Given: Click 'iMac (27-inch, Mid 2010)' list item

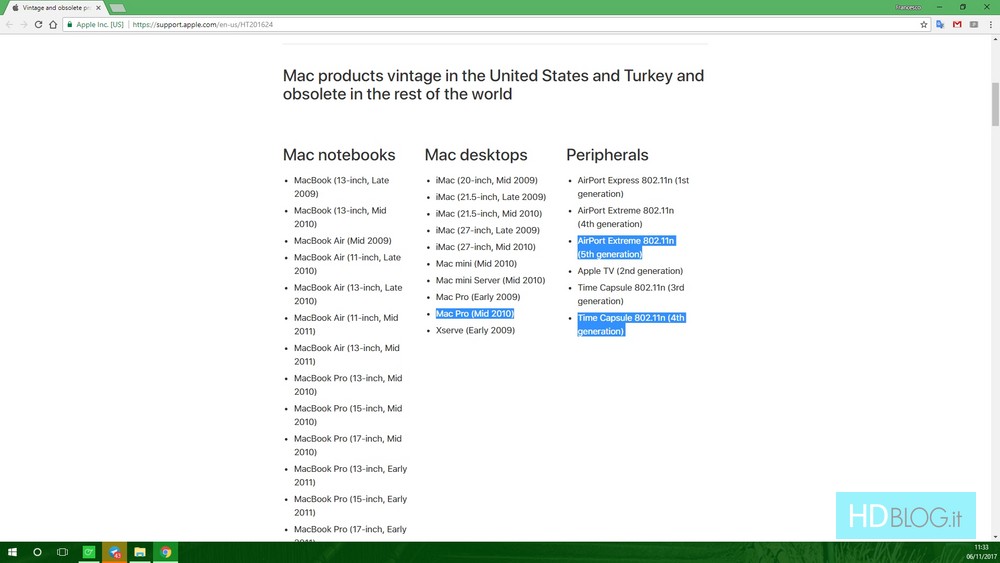Looking at the screenshot, I should 485,246.
